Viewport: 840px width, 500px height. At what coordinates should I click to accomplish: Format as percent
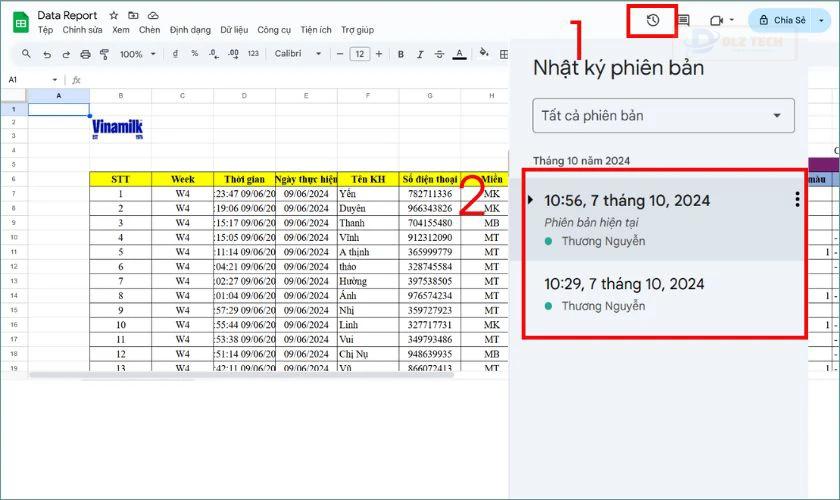tap(194, 54)
